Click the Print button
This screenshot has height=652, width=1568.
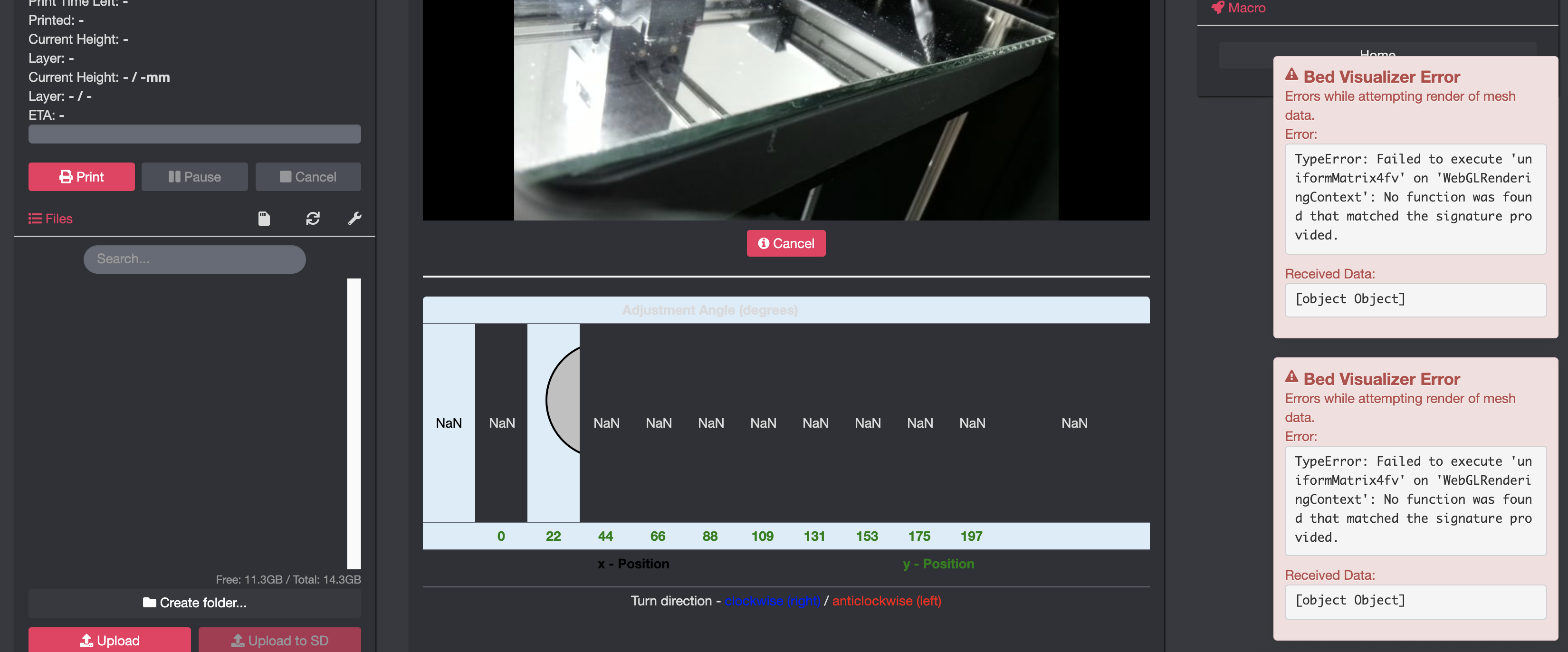click(x=81, y=177)
